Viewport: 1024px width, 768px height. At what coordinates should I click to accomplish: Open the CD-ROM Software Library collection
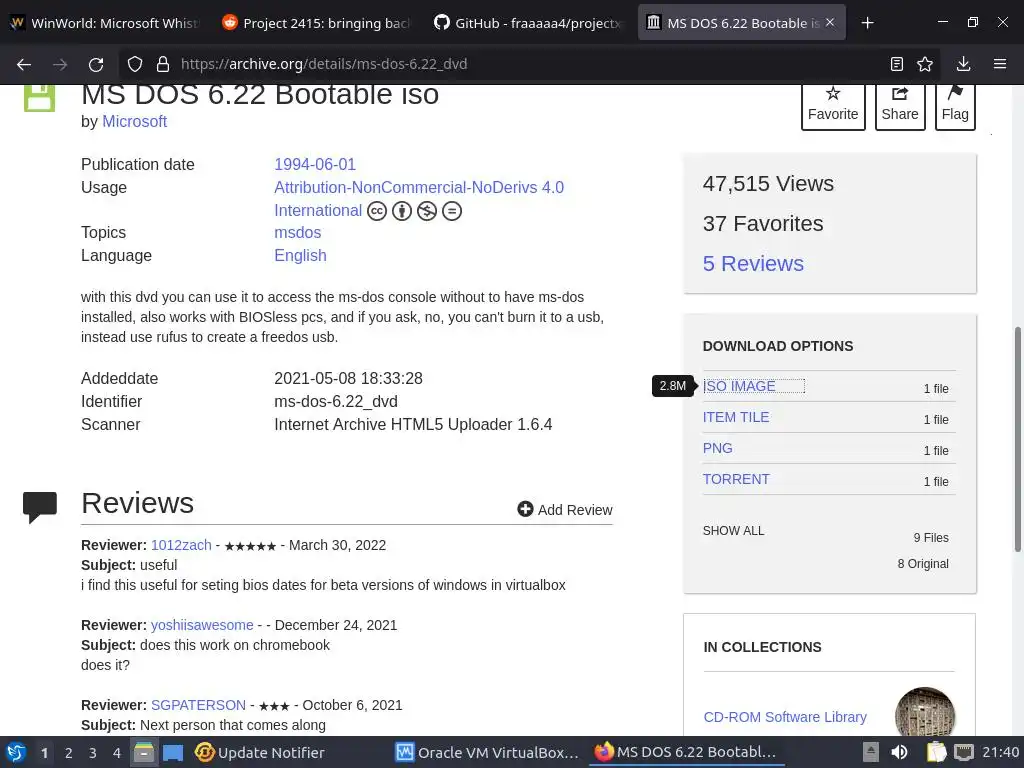[x=785, y=717]
